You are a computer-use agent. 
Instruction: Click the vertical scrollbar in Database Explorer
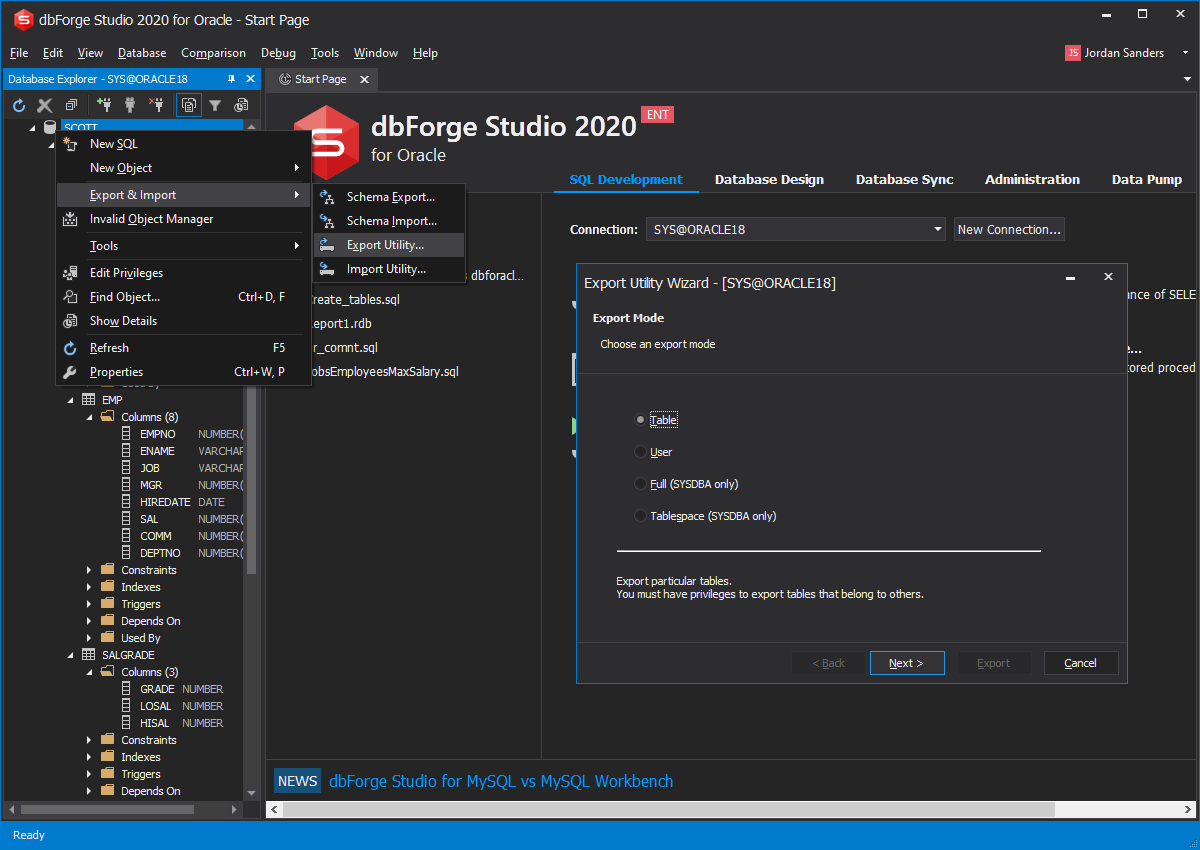click(x=251, y=480)
